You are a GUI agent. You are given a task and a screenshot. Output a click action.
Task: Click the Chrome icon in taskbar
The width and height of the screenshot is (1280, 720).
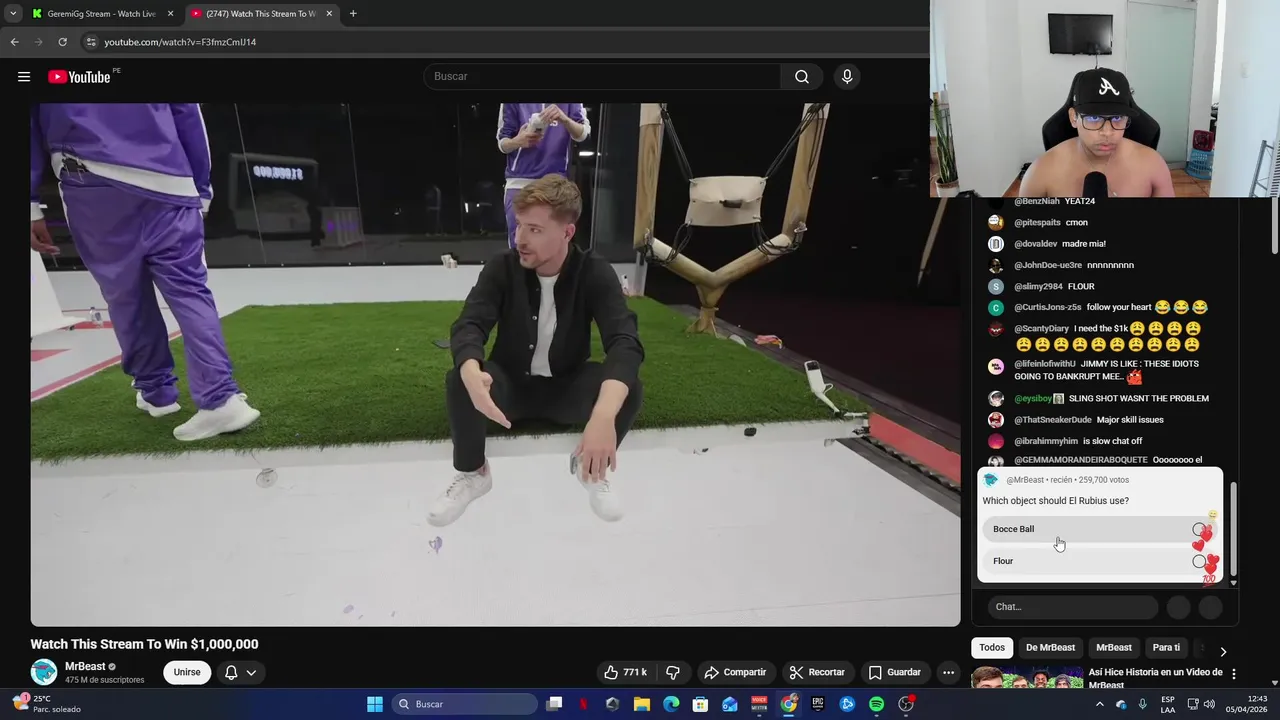(x=789, y=704)
